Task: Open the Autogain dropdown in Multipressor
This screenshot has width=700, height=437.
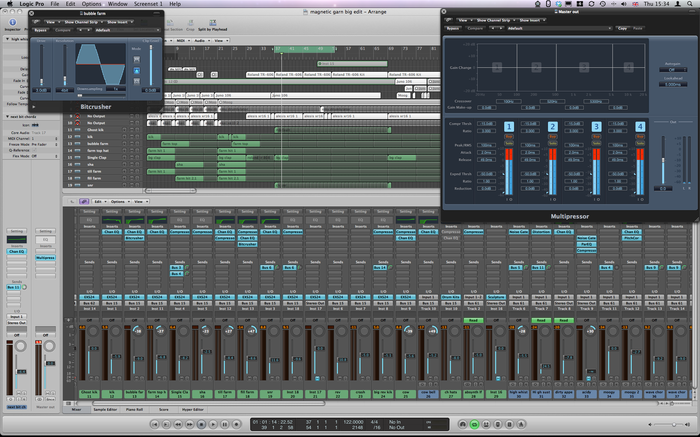Action: pyautogui.click(x=673, y=70)
